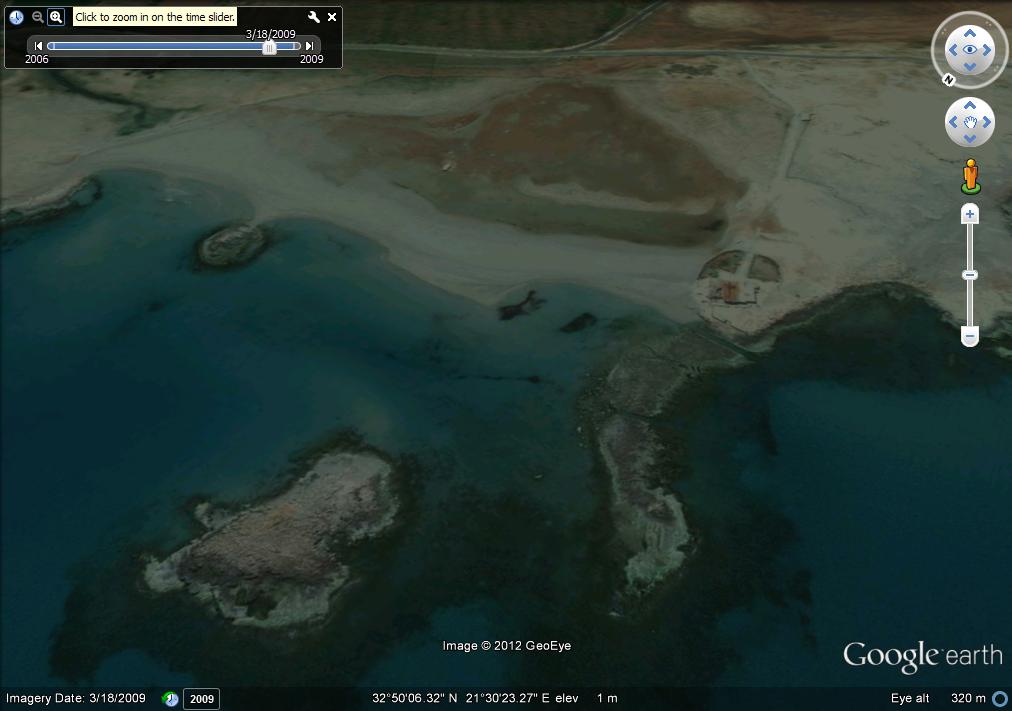Image resolution: width=1012 pixels, height=711 pixels.
Task: Step forward to later imagery date
Action: click(310, 46)
